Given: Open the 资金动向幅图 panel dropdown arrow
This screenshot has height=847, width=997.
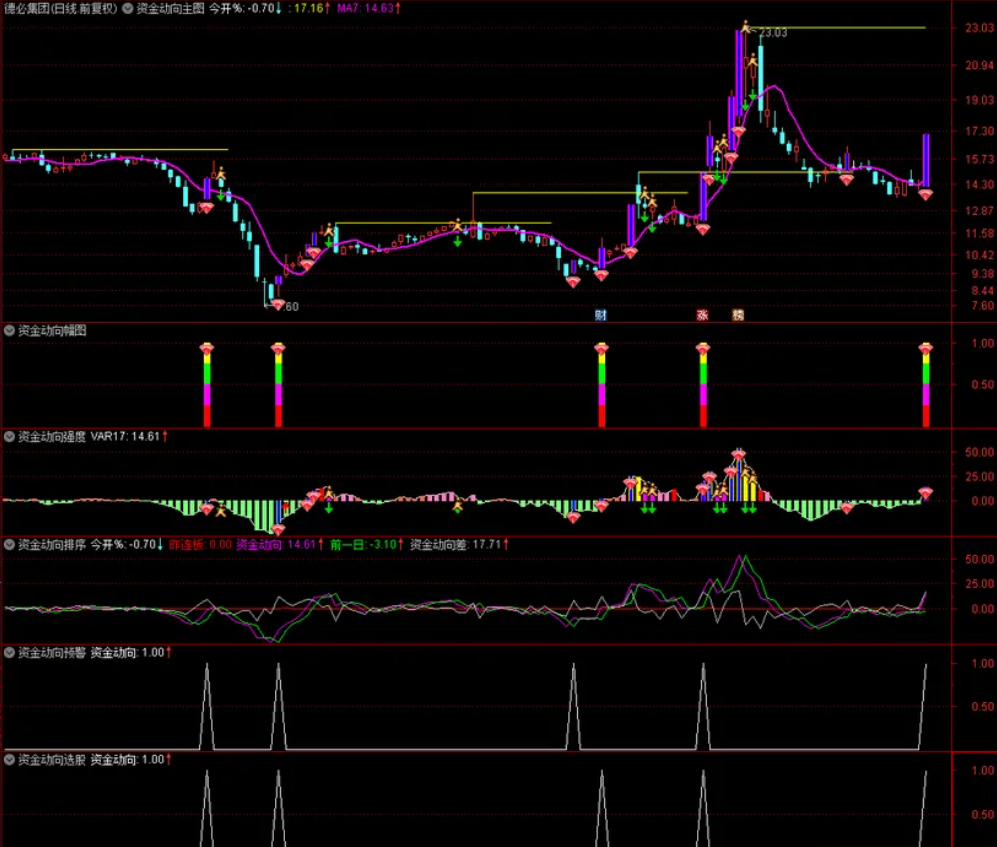Looking at the screenshot, I should pyautogui.click(x=10, y=330).
